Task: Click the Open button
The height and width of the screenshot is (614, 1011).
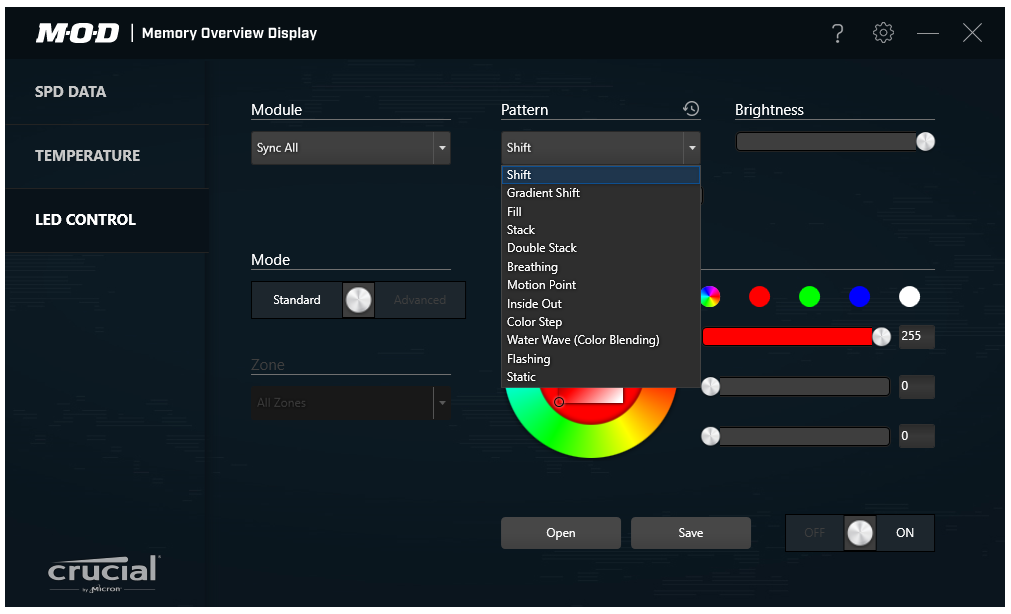Action: (561, 533)
